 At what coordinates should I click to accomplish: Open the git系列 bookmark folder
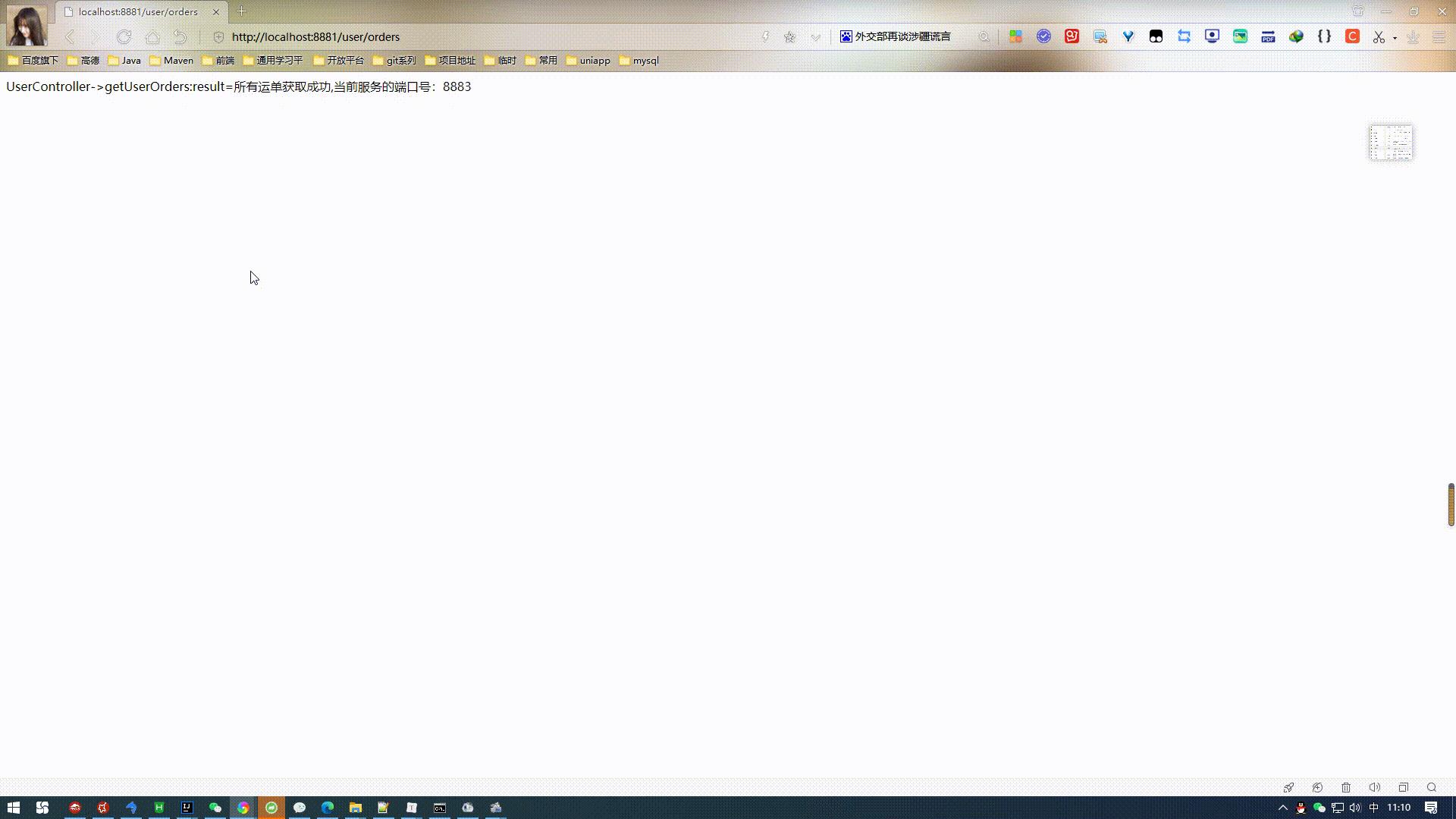coord(394,61)
